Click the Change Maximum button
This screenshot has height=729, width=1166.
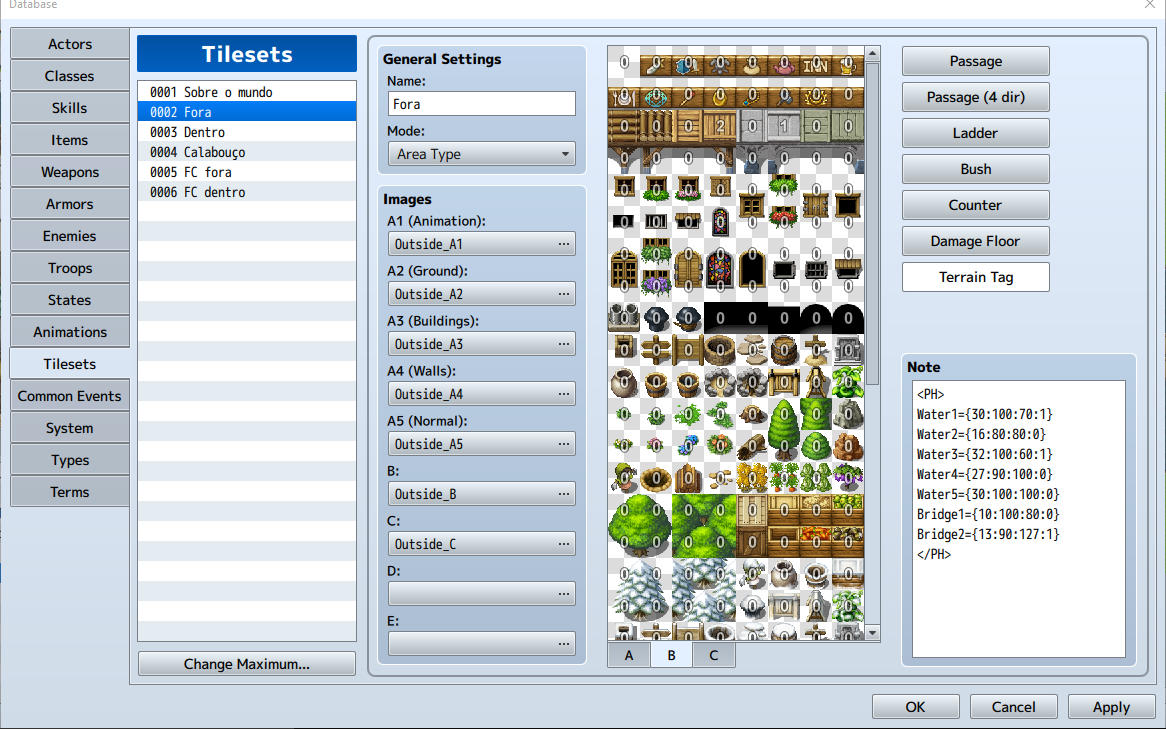coord(247,664)
